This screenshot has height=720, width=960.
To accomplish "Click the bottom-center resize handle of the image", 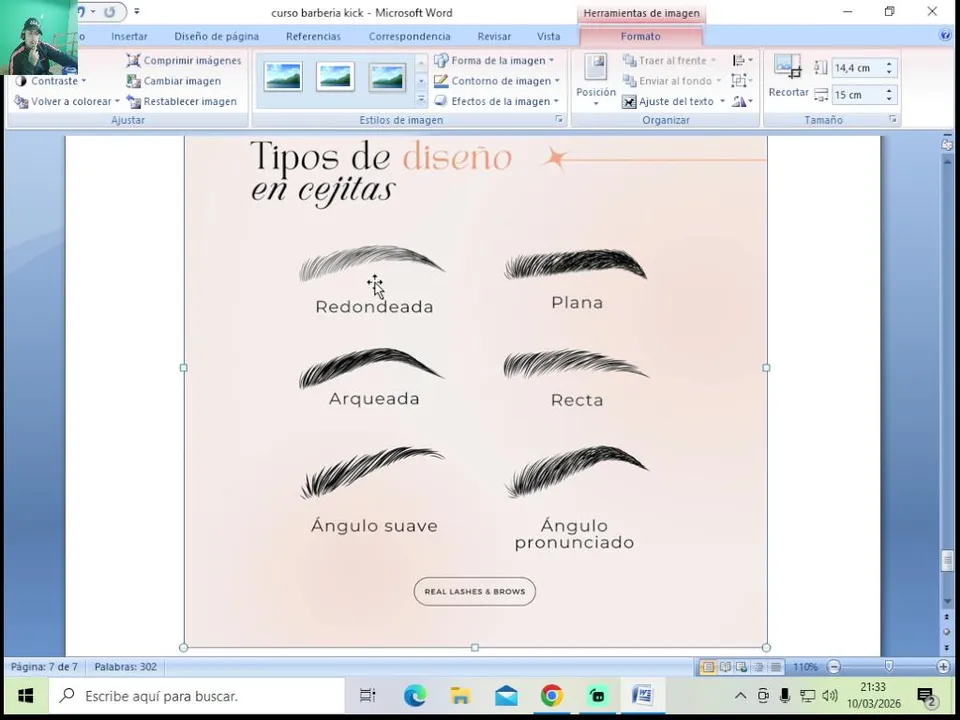I will (474, 648).
